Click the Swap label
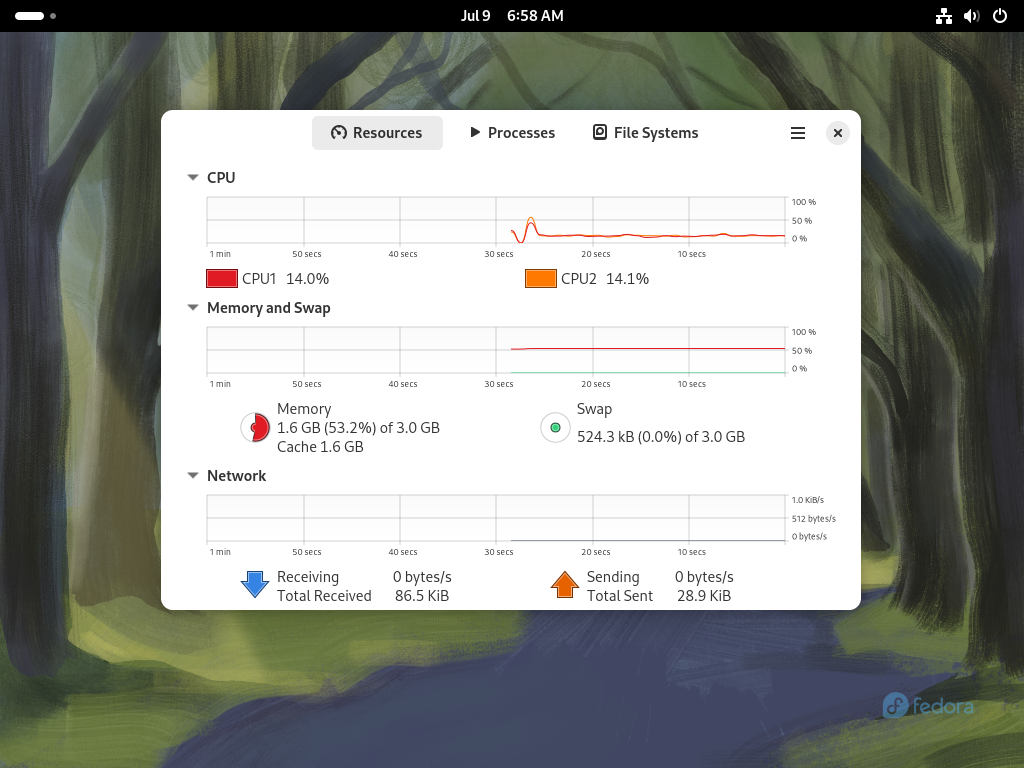1024x768 pixels. pyautogui.click(x=594, y=409)
